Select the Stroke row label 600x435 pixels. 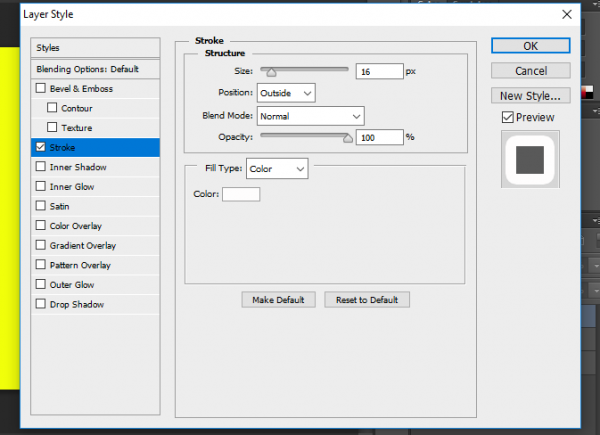[62, 147]
